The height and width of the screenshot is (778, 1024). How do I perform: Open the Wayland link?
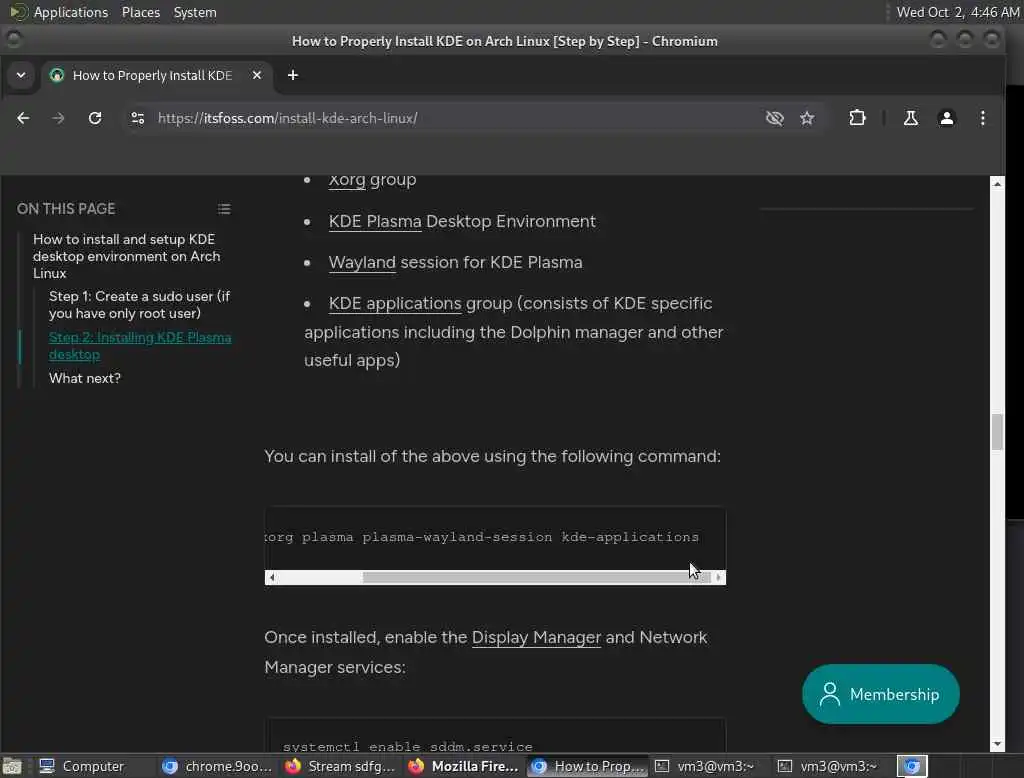click(x=362, y=263)
